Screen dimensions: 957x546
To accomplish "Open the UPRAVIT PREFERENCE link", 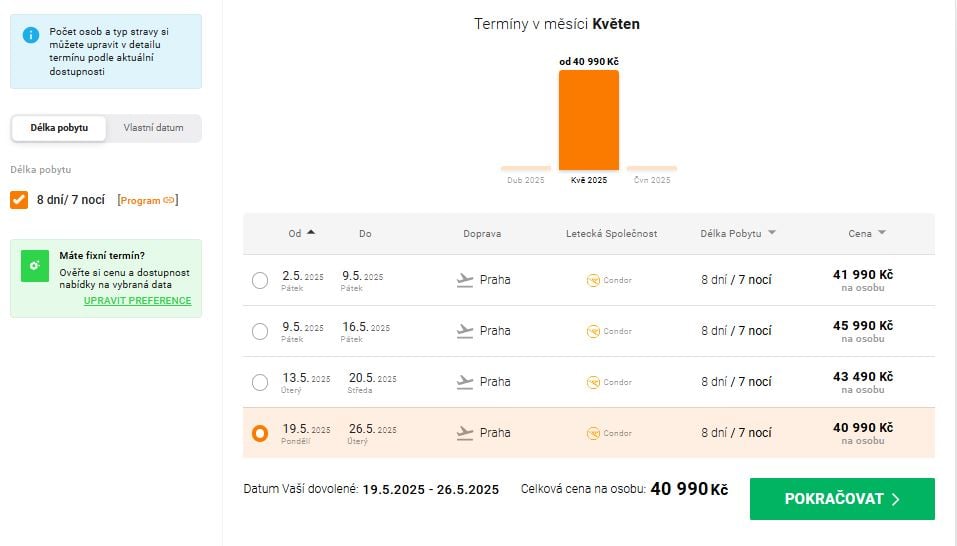I will pos(137,300).
